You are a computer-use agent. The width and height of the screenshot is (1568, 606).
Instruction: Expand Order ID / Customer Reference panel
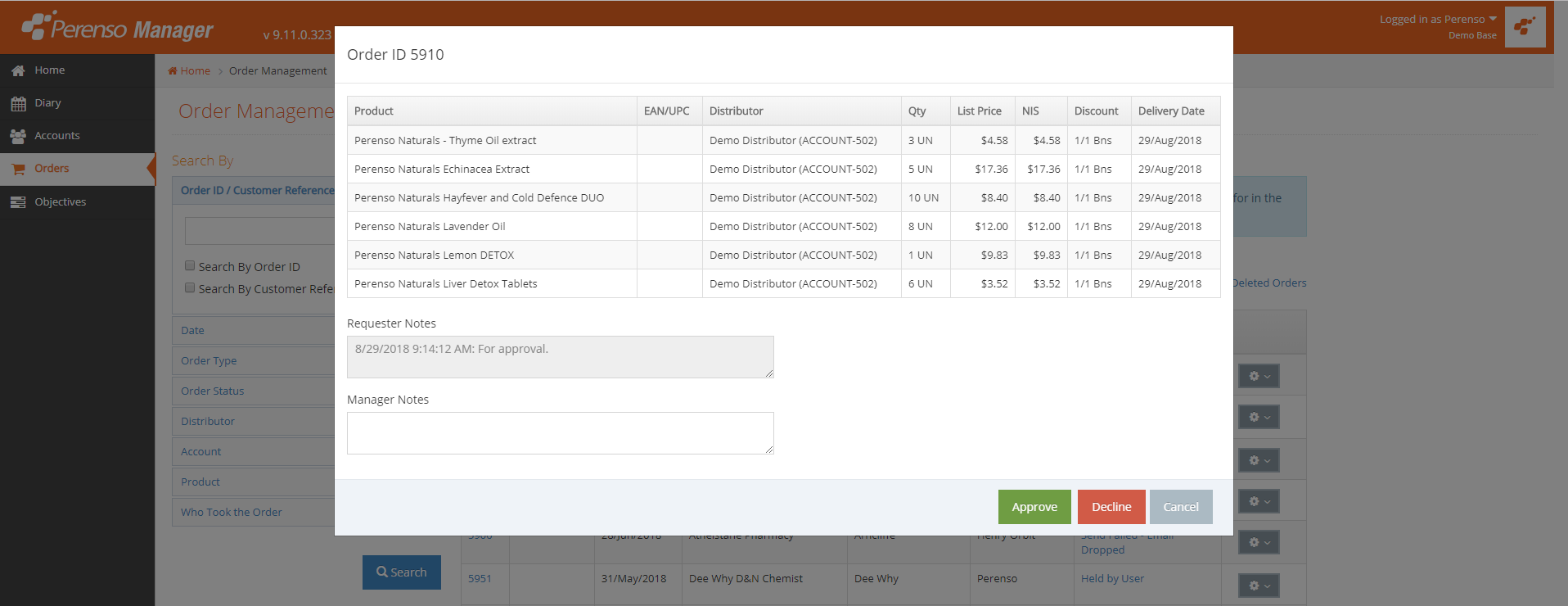point(253,190)
